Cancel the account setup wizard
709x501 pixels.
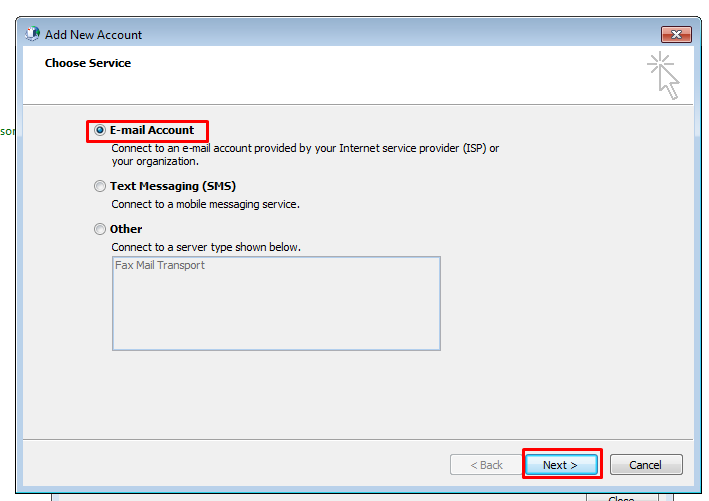point(645,465)
